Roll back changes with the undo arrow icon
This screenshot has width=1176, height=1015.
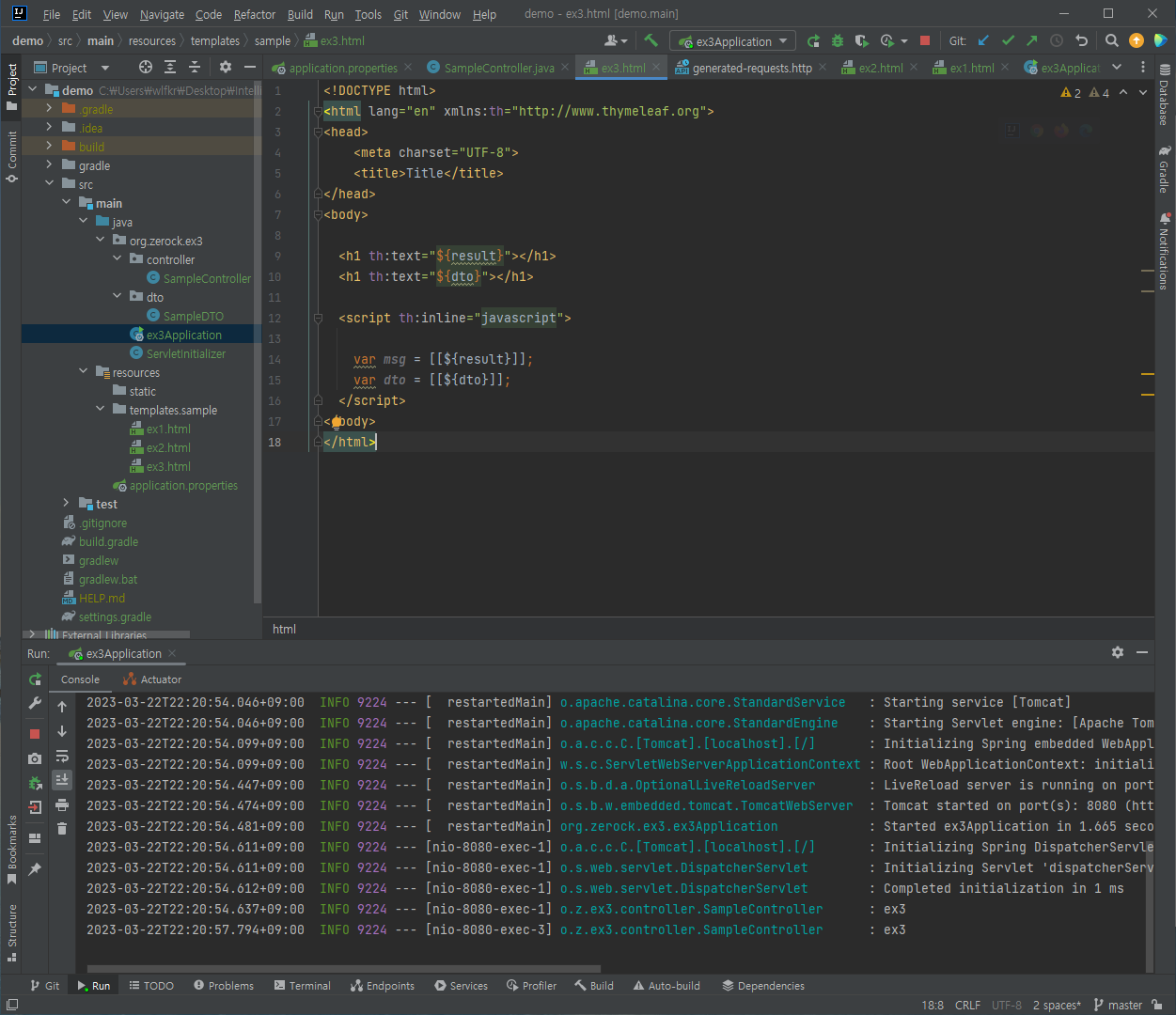tap(1081, 40)
